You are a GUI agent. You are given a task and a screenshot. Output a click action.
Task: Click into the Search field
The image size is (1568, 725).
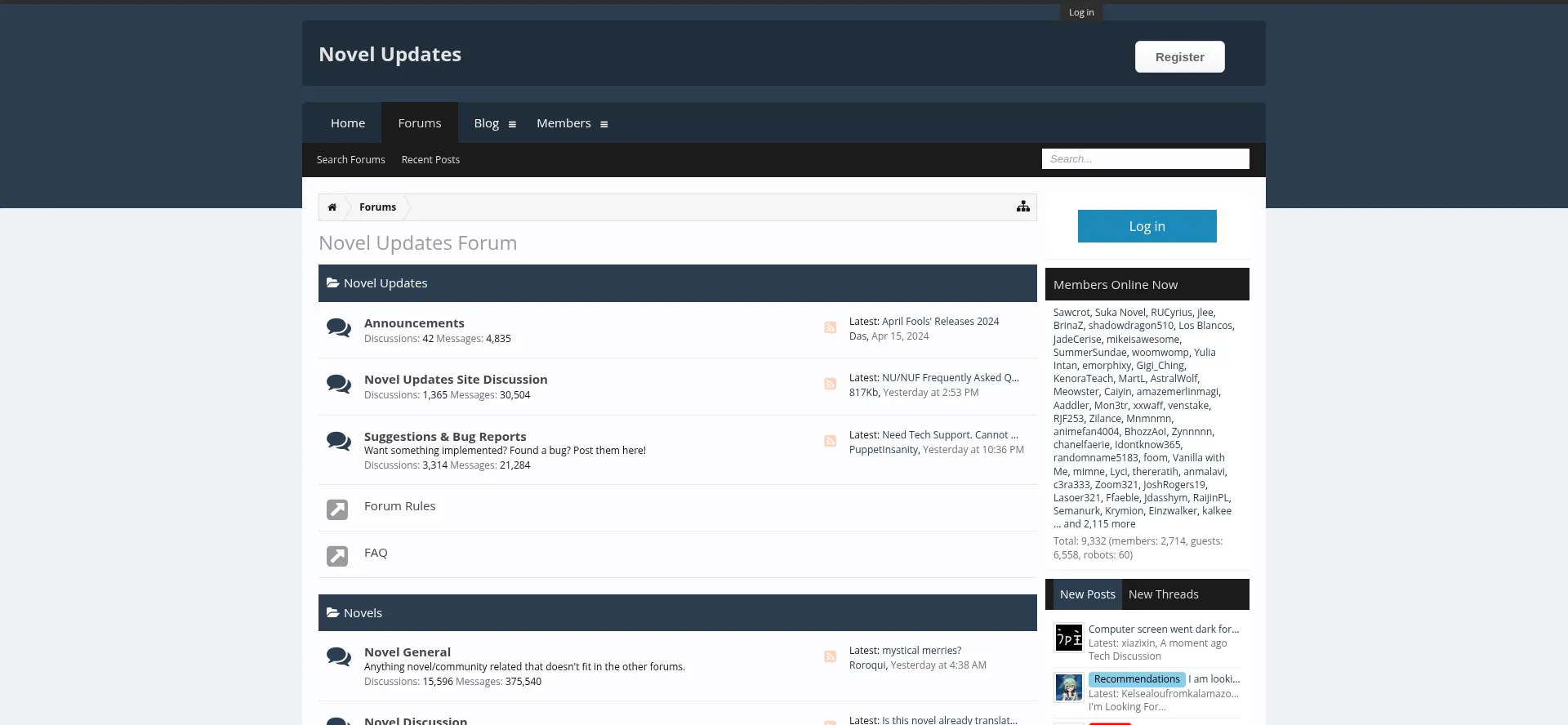pos(1145,159)
